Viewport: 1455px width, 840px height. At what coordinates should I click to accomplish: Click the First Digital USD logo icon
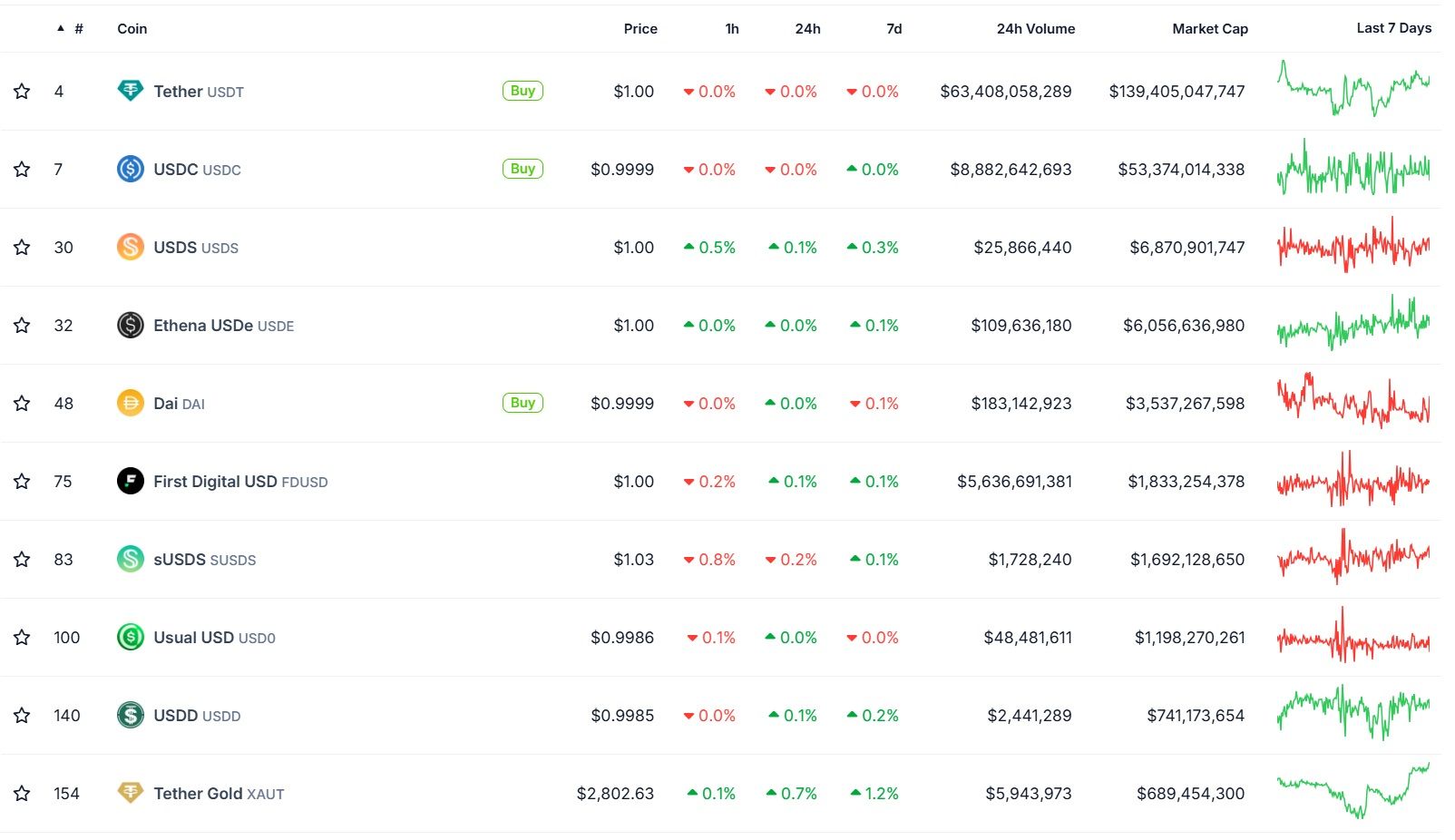pos(131,481)
